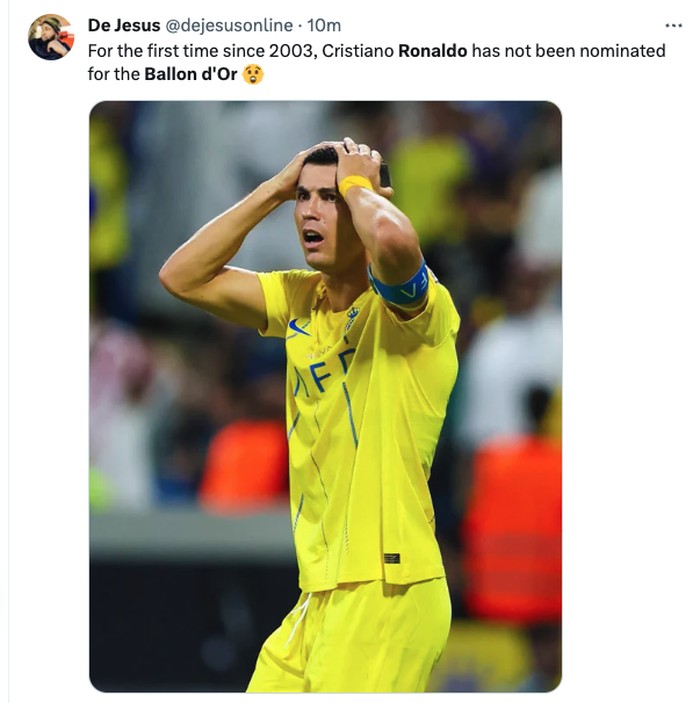Click the Nike swoosh on the yellow jersey
This screenshot has height=703, width=700.
(x=298, y=327)
